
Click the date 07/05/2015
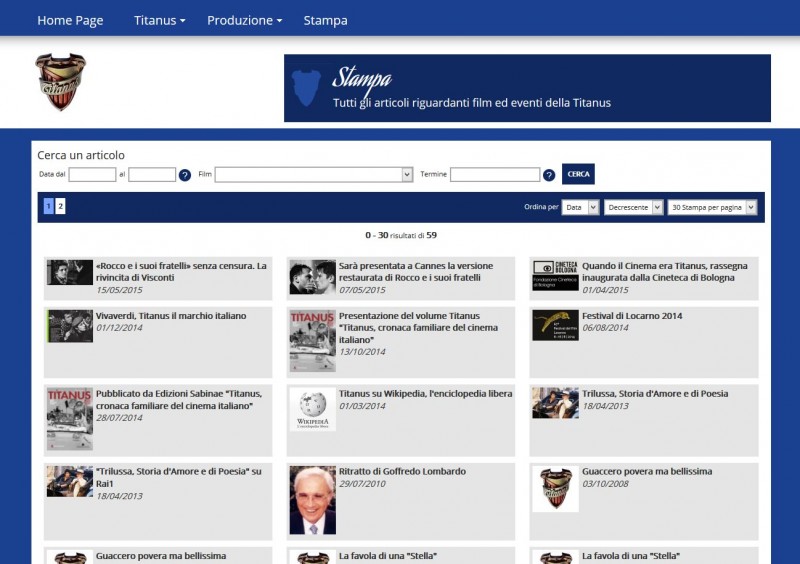(362, 290)
